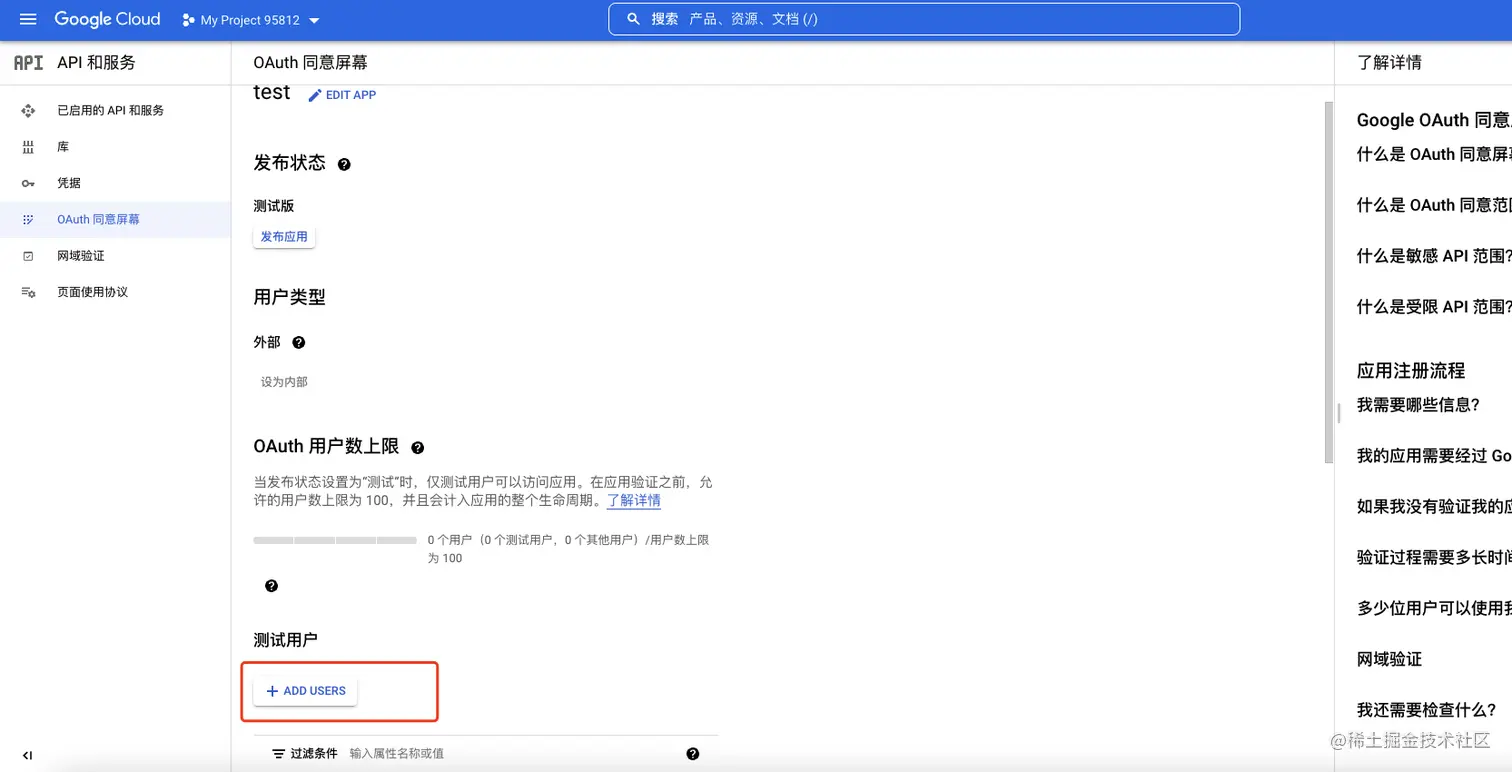
Task: Open 库 in the sidebar
Action: click(115, 147)
